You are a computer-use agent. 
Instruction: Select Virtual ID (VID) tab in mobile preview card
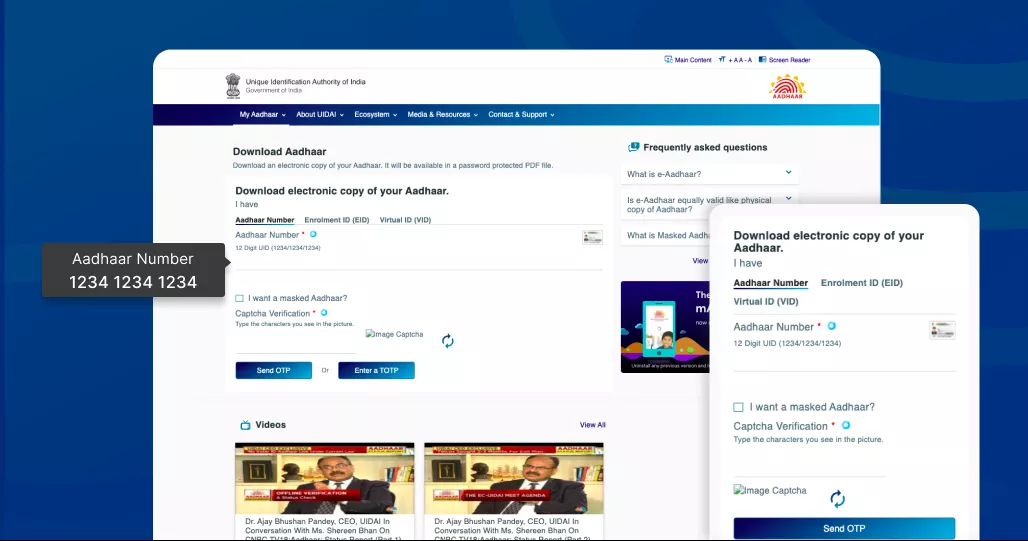(x=766, y=301)
